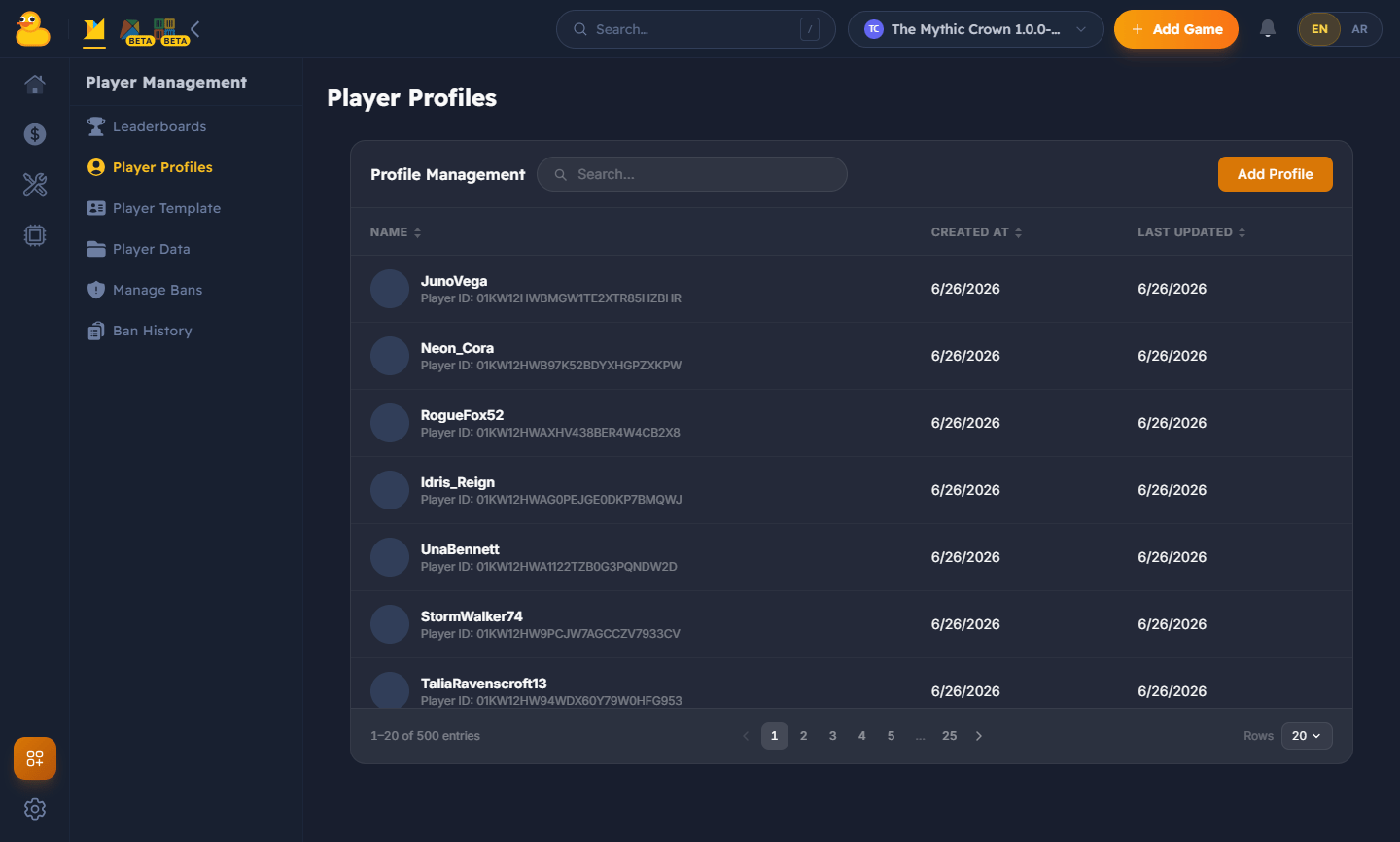Image resolution: width=1400 pixels, height=842 pixels.
Task: Sort table by CREATED AT column
Action: click(976, 232)
